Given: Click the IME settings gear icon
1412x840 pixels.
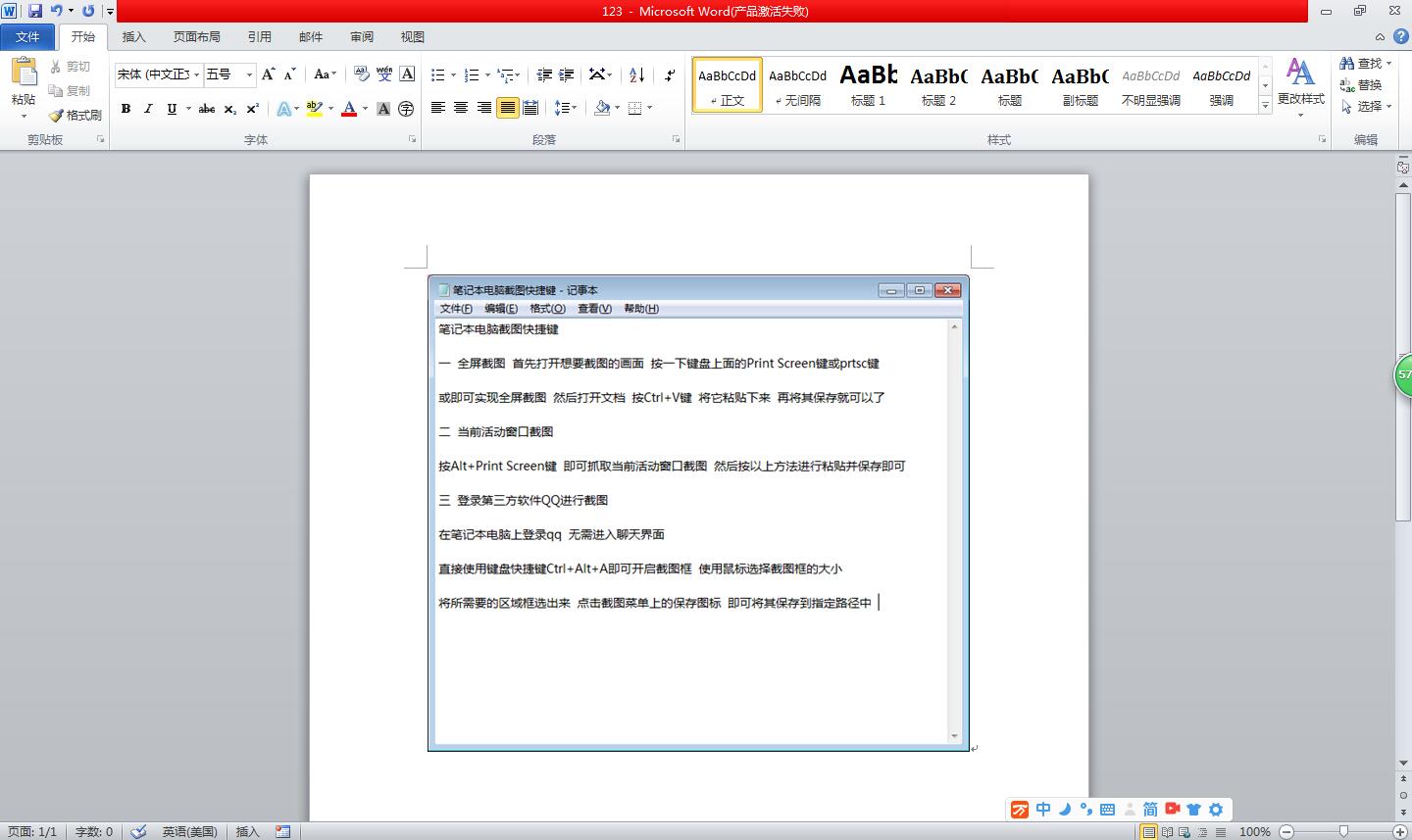Looking at the screenshot, I should 1216,810.
